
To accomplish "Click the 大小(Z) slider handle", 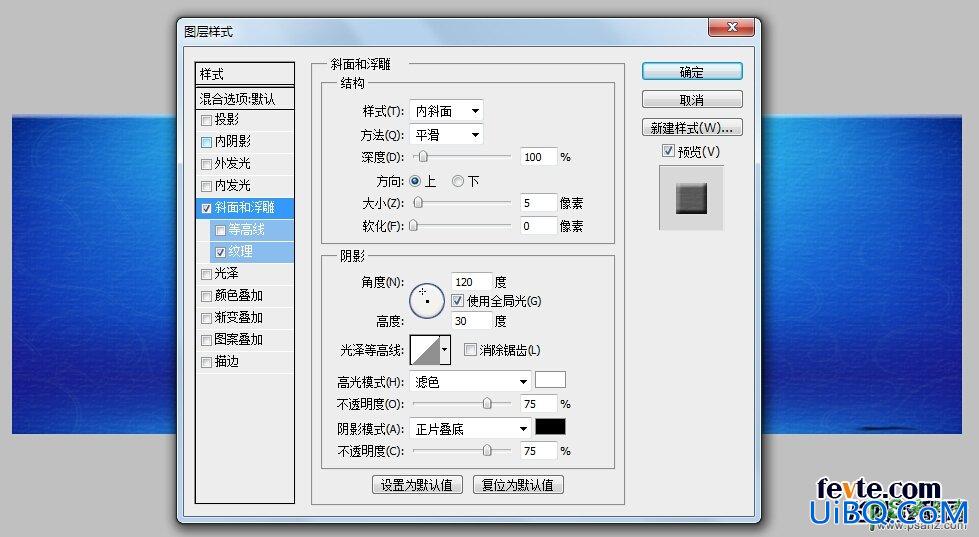I will coord(418,202).
